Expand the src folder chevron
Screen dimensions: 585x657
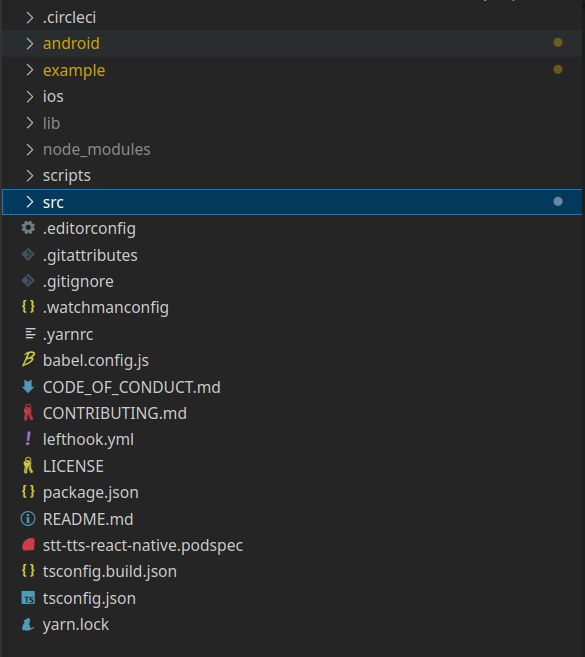click(x=29, y=202)
